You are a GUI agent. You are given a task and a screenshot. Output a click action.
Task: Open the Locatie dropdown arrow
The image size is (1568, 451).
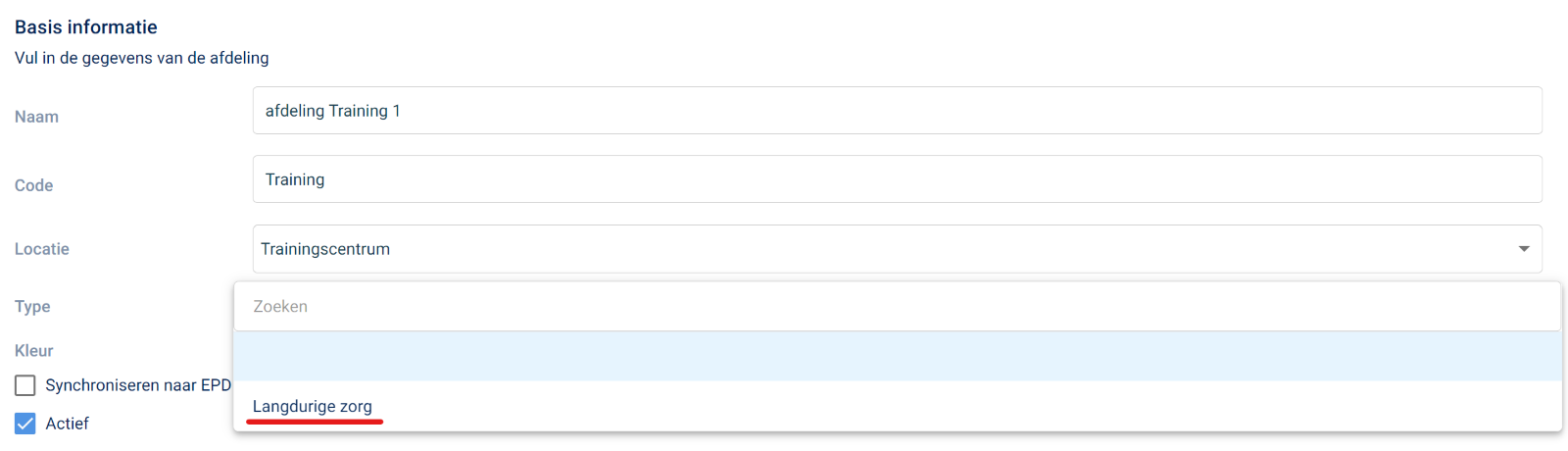coord(1523,249)
